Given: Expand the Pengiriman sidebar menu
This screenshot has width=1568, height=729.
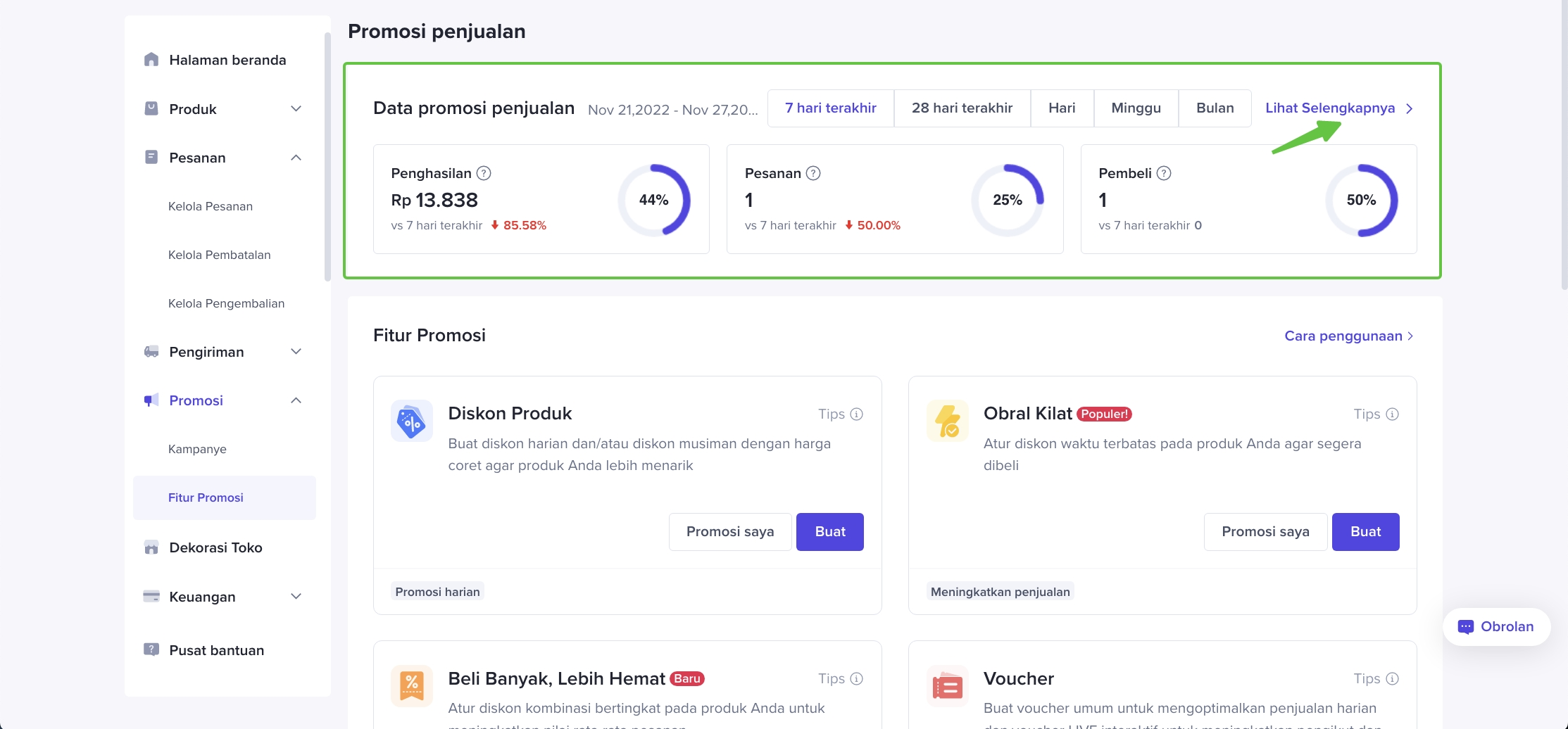Looking at the screenshot, I should pos(296,352).
